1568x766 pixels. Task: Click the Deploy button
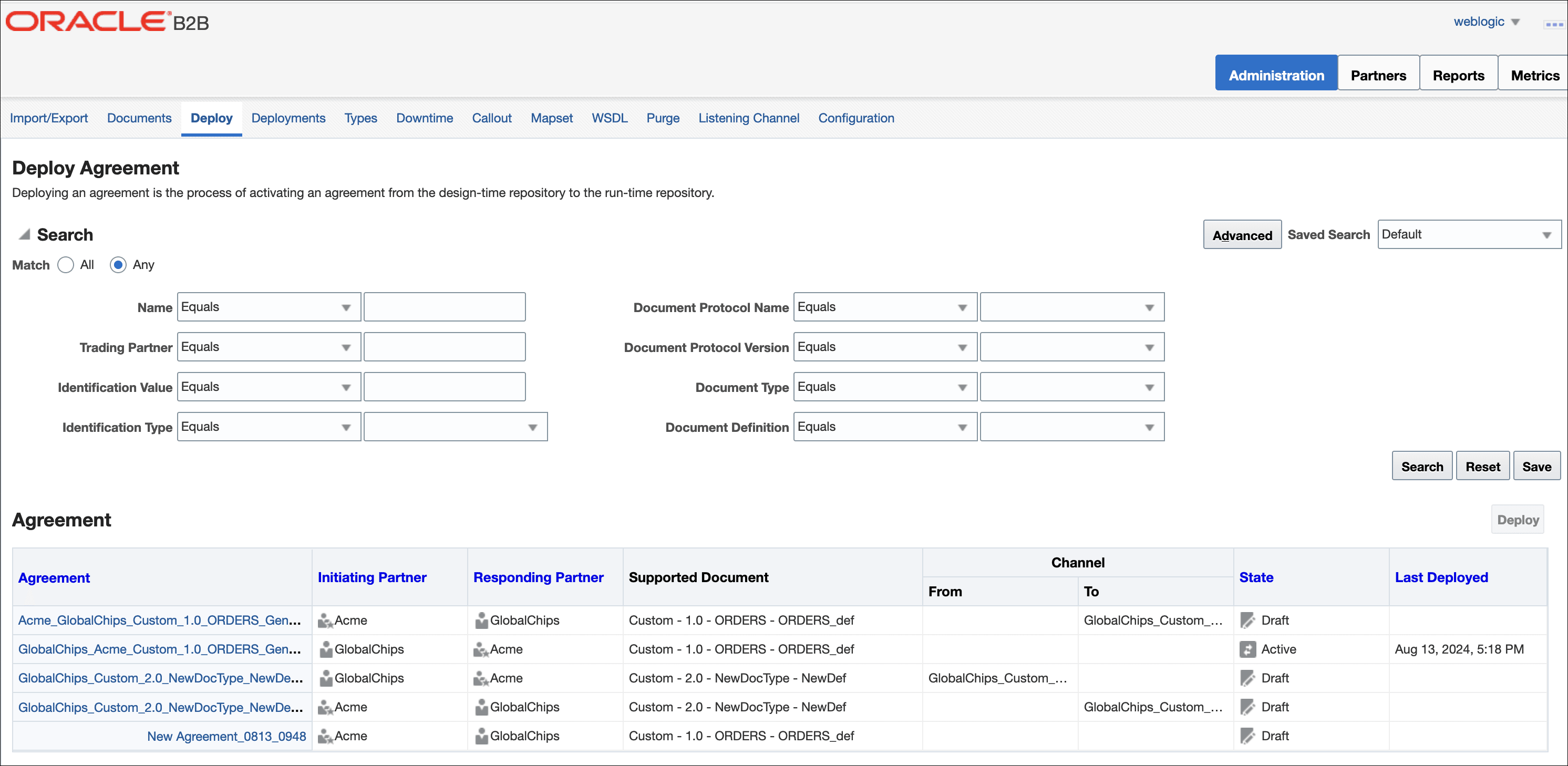tap(1518, 520)
